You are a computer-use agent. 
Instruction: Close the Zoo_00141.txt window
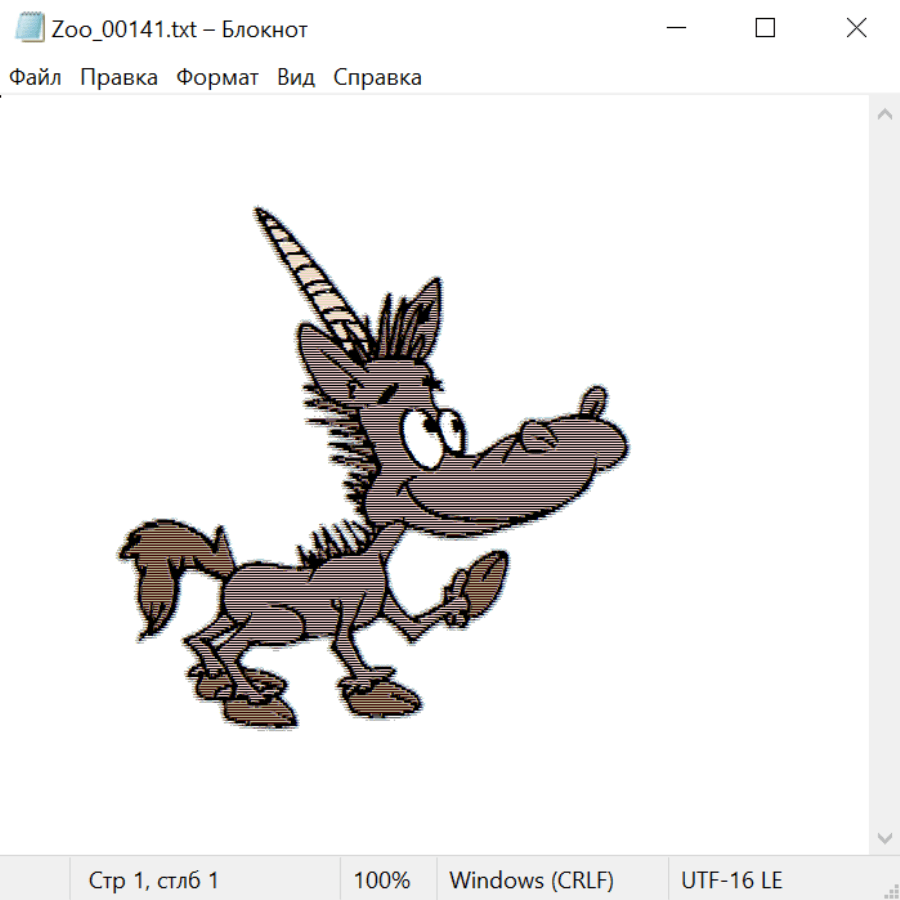(856, 29)
